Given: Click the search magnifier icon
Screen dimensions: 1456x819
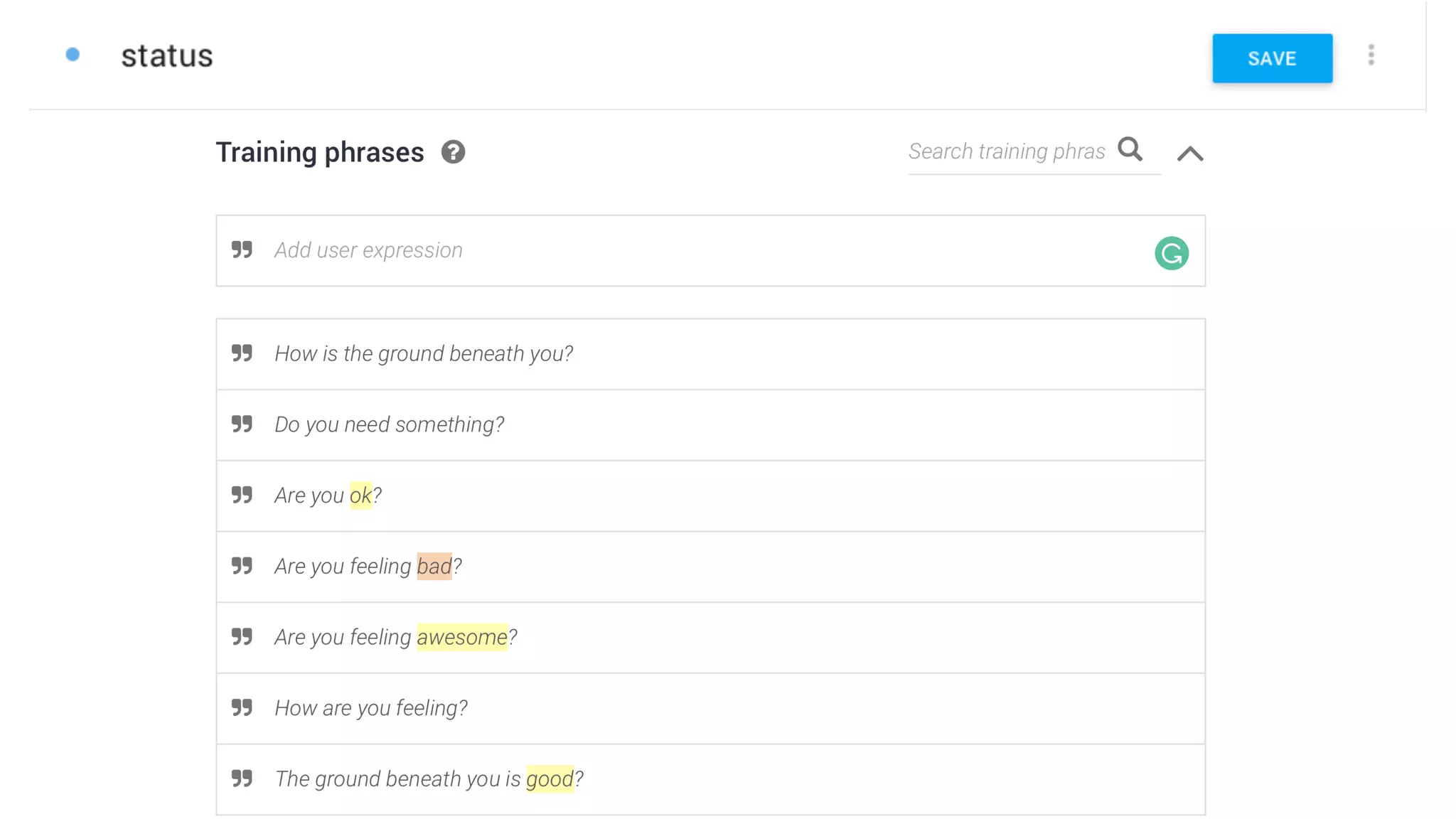Looking at the screenshot, I should 1130,149.
